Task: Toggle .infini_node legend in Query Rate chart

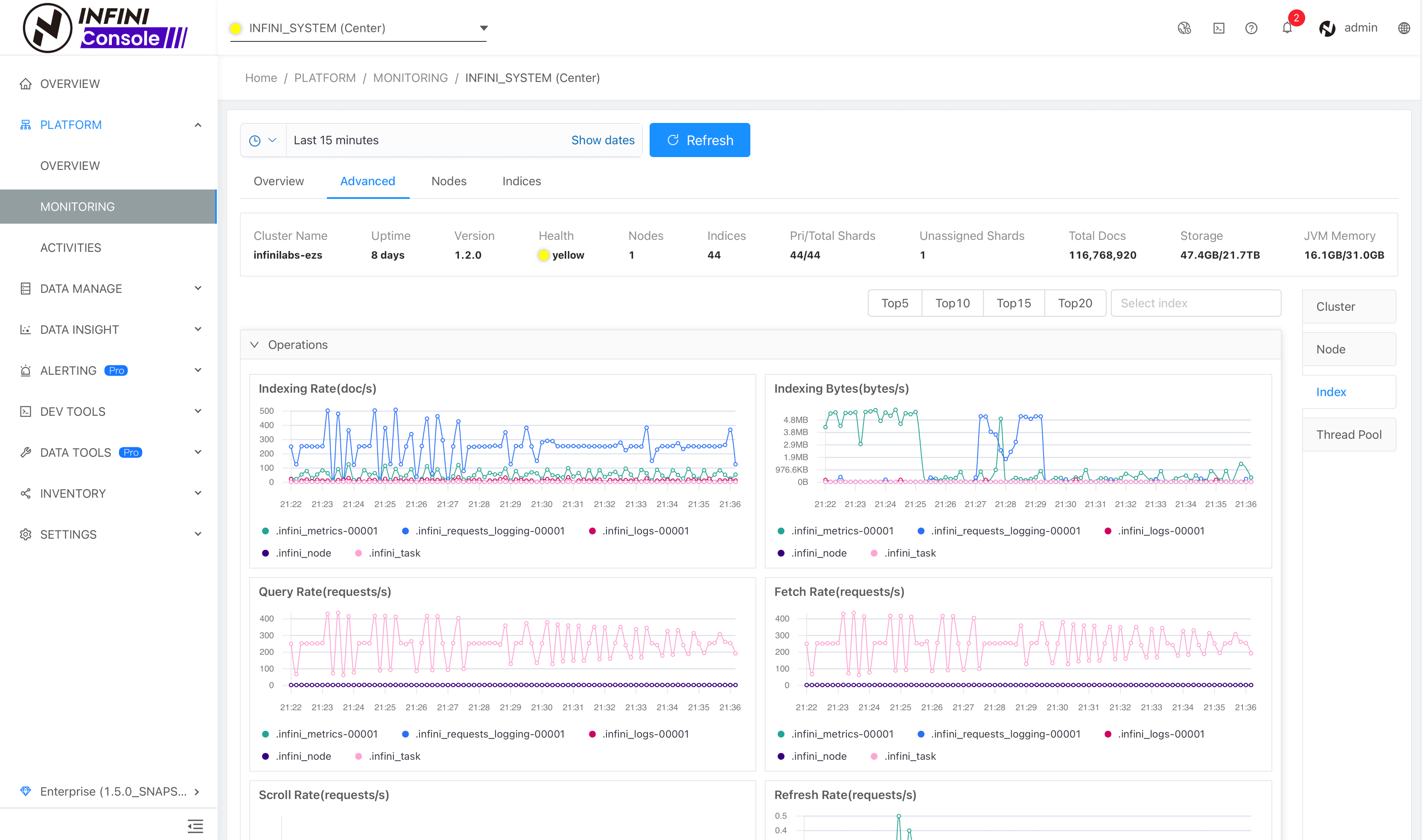Action: 297,756
